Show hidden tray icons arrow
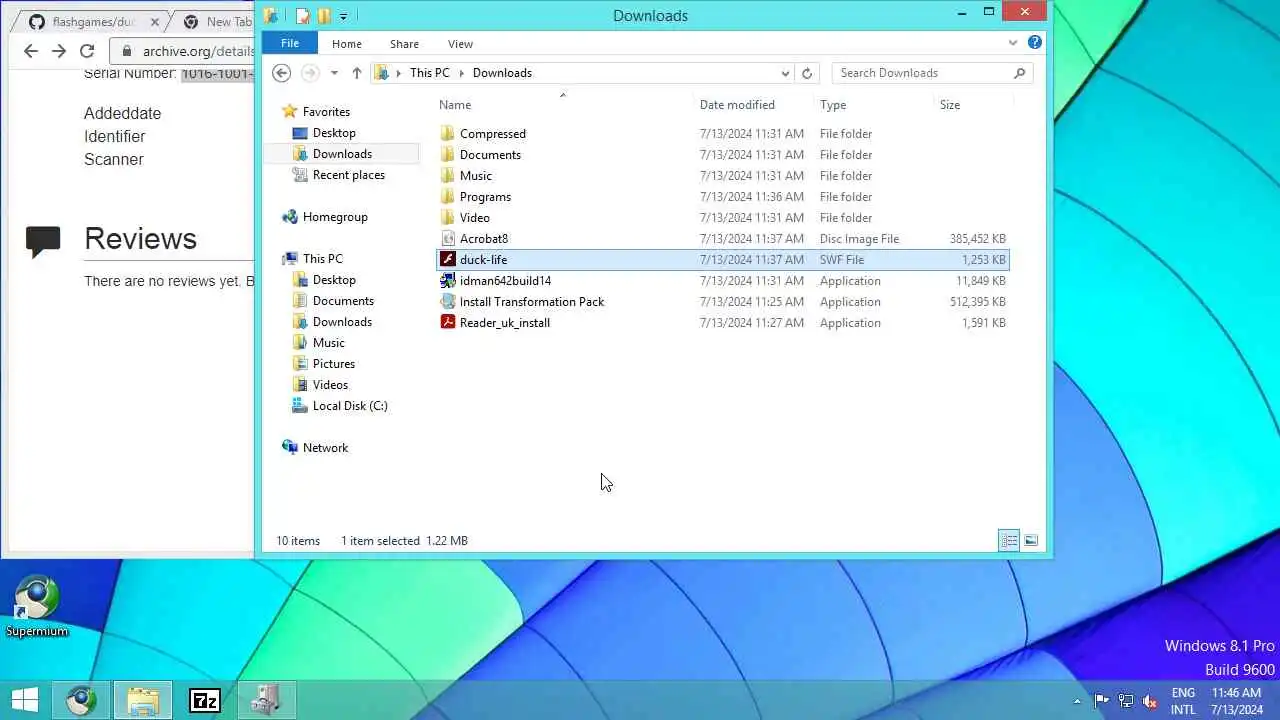The width and height of the screenshot is (1280, 720). click(x=1077, y=701)
